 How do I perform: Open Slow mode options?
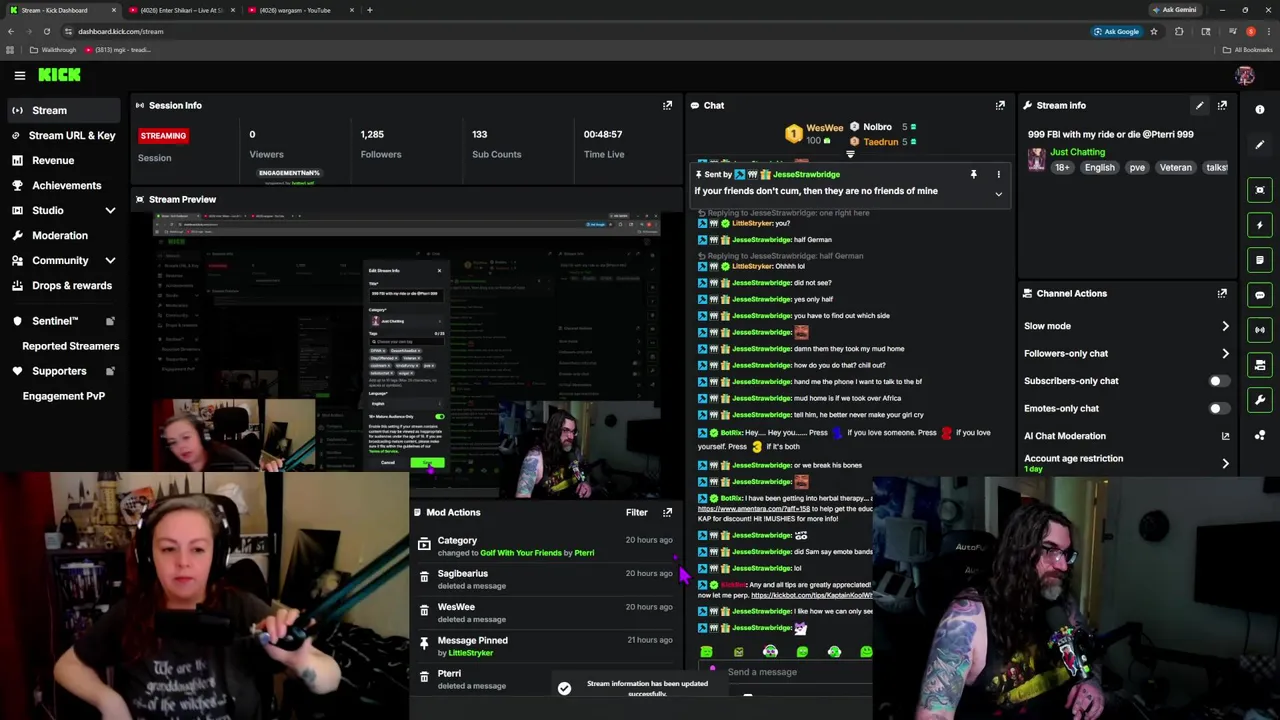coord(1126,326)
